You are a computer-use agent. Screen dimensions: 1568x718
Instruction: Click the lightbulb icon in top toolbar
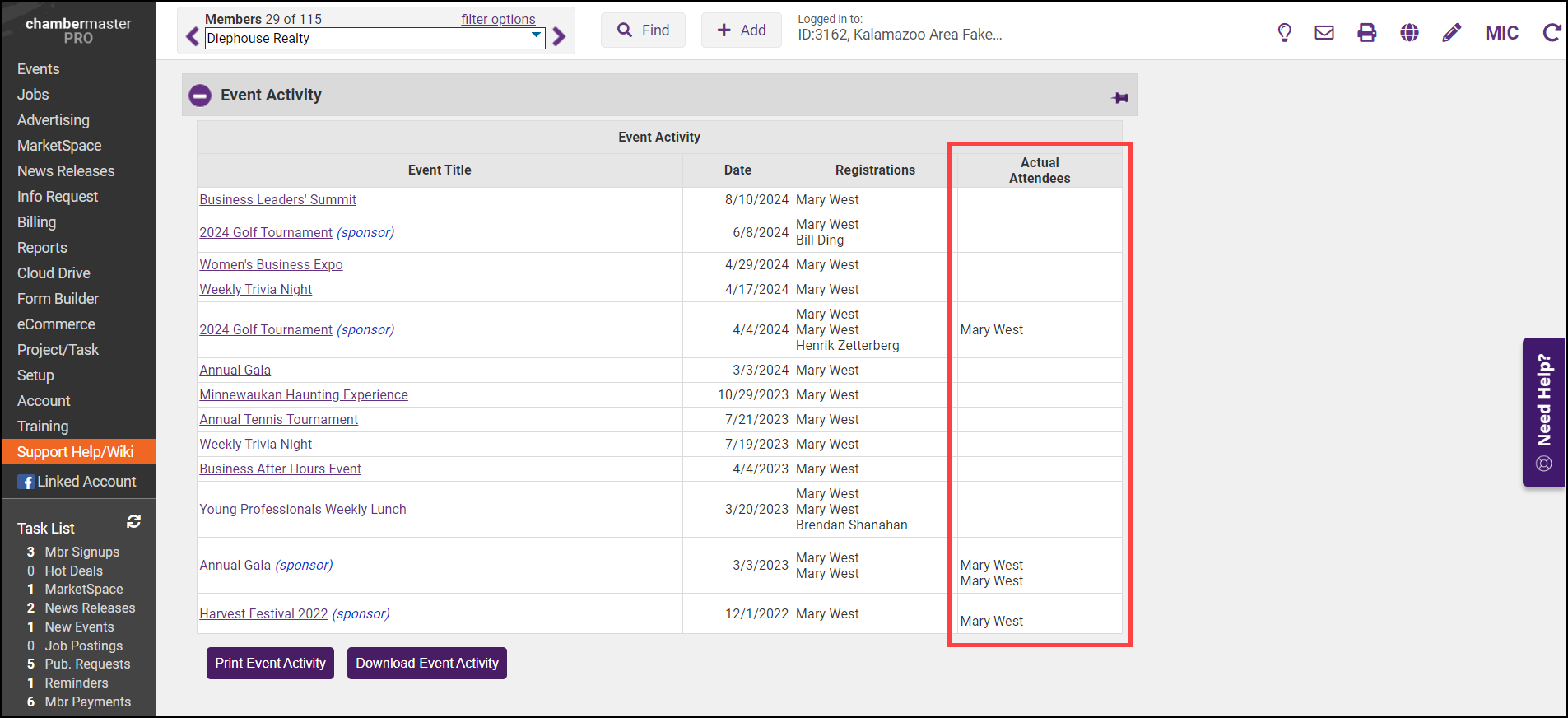point(1284,33)
